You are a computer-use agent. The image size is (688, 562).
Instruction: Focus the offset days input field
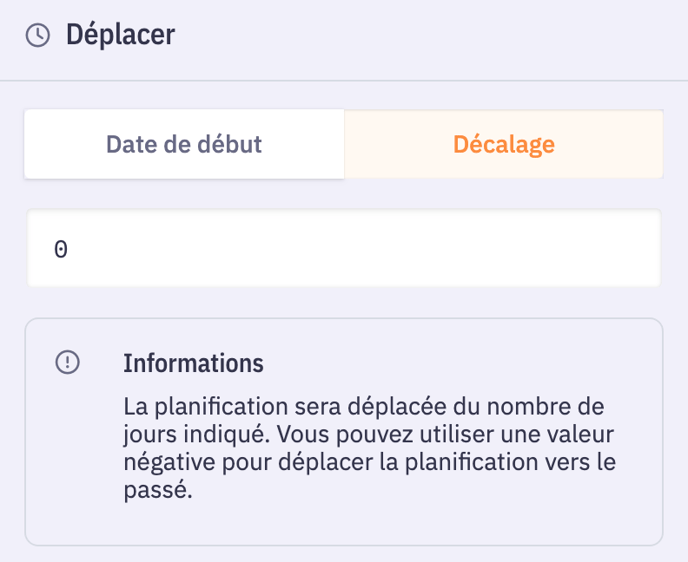click(x=343, y=248)
